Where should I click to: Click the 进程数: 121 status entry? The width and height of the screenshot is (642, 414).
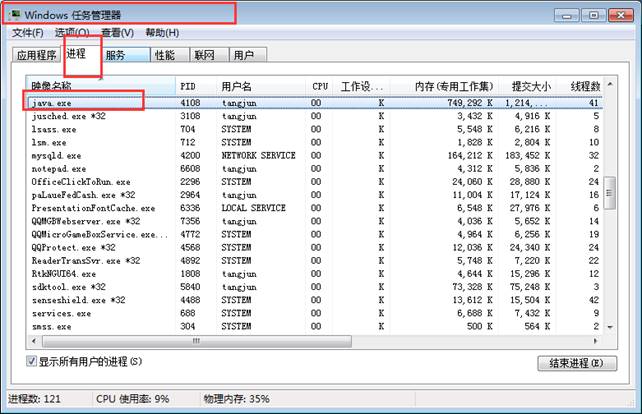coord(34,399)
